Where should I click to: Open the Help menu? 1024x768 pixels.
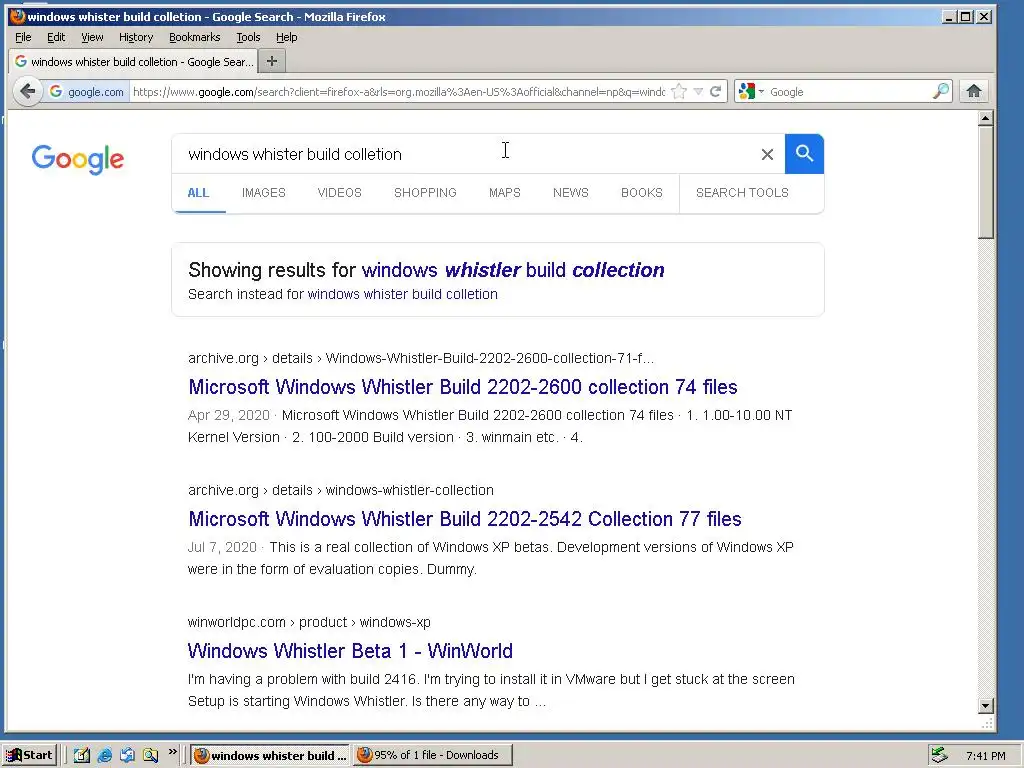click(286, 37)
